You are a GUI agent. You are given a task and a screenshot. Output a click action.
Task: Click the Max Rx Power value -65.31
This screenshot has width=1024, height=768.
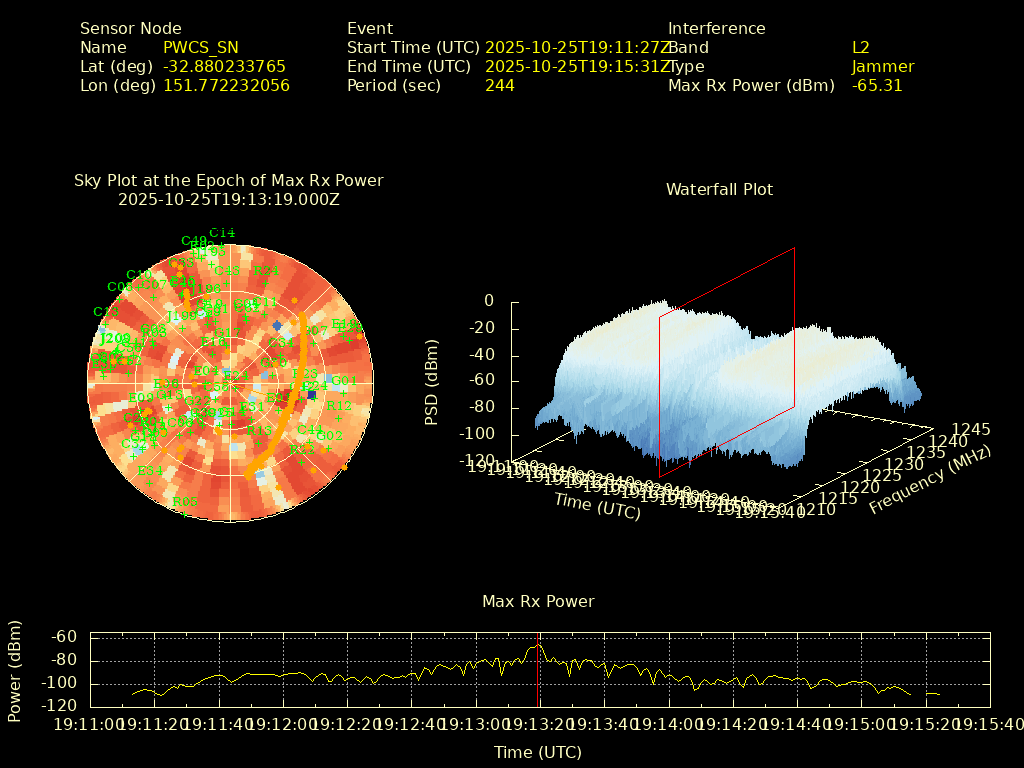click(877, 86)
